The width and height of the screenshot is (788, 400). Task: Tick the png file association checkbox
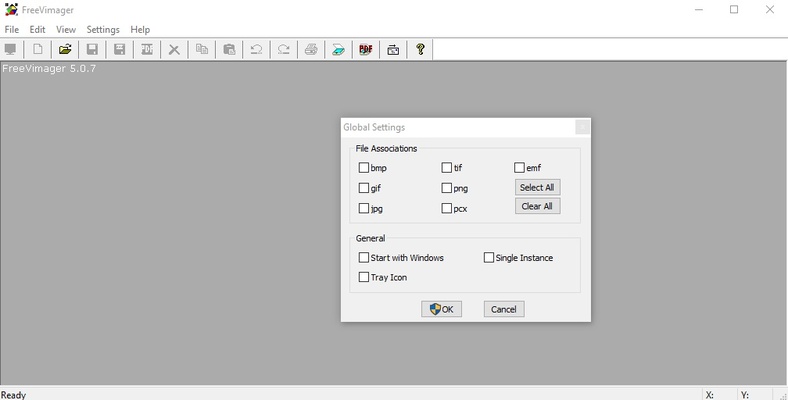pyautogui.click(x=447, y=188)
